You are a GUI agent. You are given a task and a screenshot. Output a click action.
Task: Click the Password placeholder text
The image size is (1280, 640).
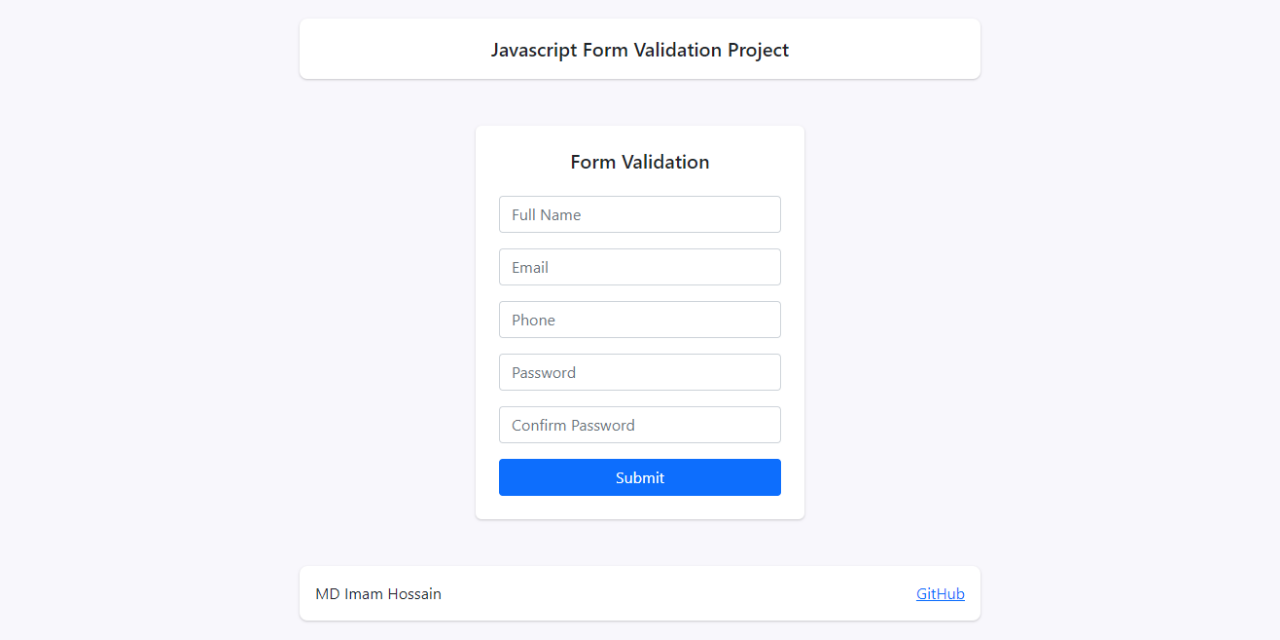click(543, 373)
